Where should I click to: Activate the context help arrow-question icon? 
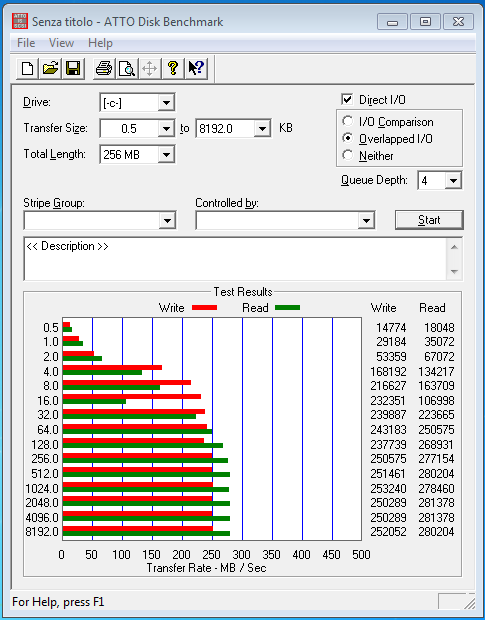196,69
